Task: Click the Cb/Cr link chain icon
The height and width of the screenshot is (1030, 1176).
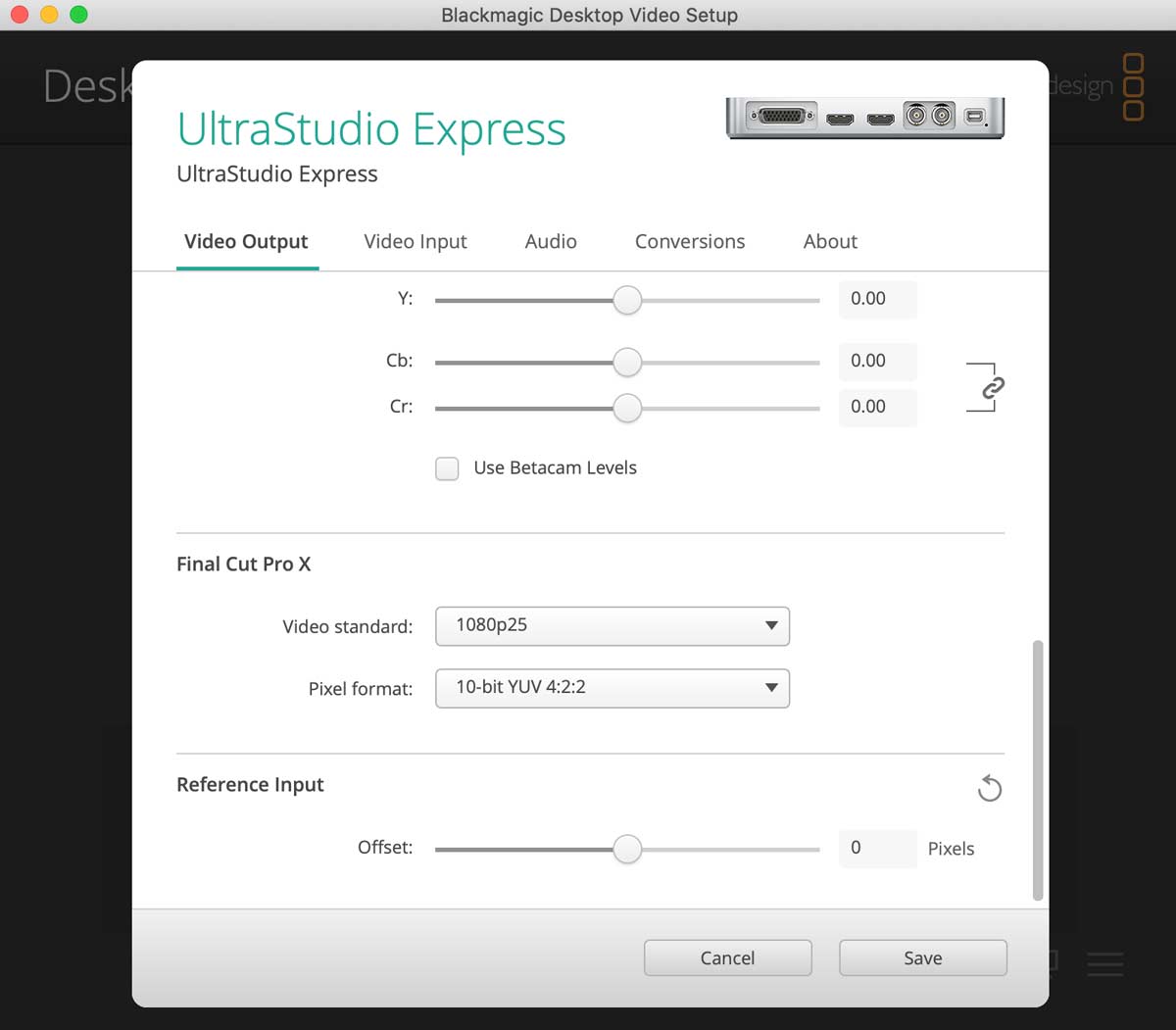Action: 993,387
